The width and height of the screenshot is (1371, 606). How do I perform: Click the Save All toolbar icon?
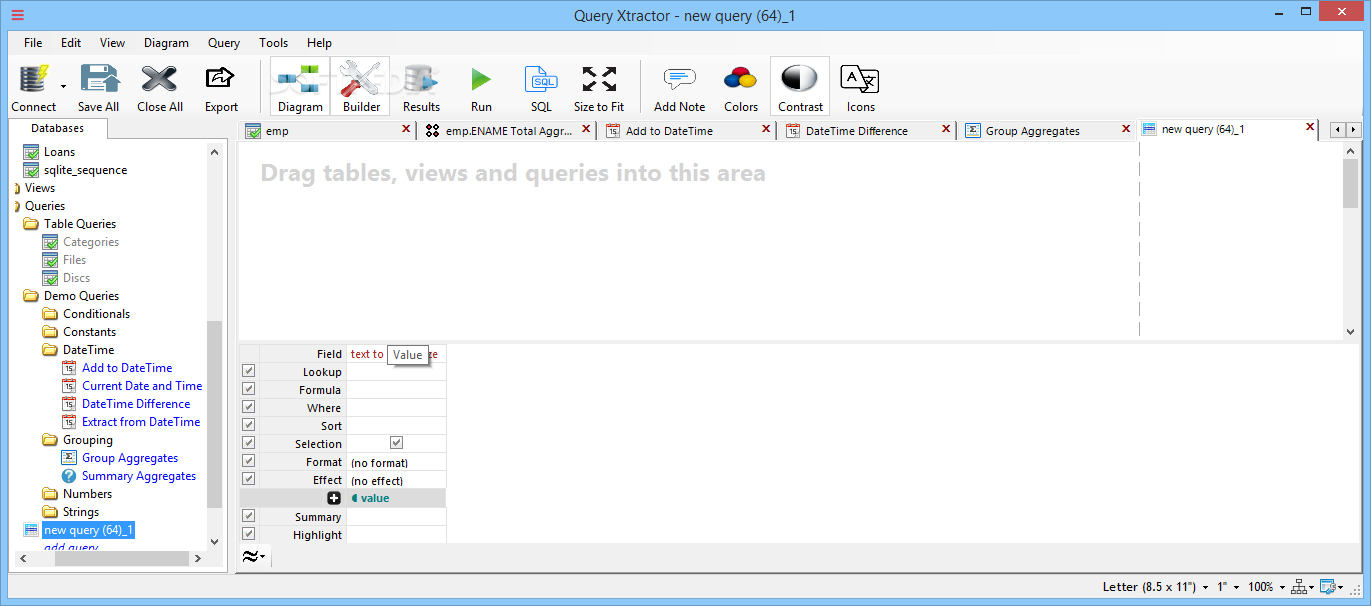pos(98,88)
